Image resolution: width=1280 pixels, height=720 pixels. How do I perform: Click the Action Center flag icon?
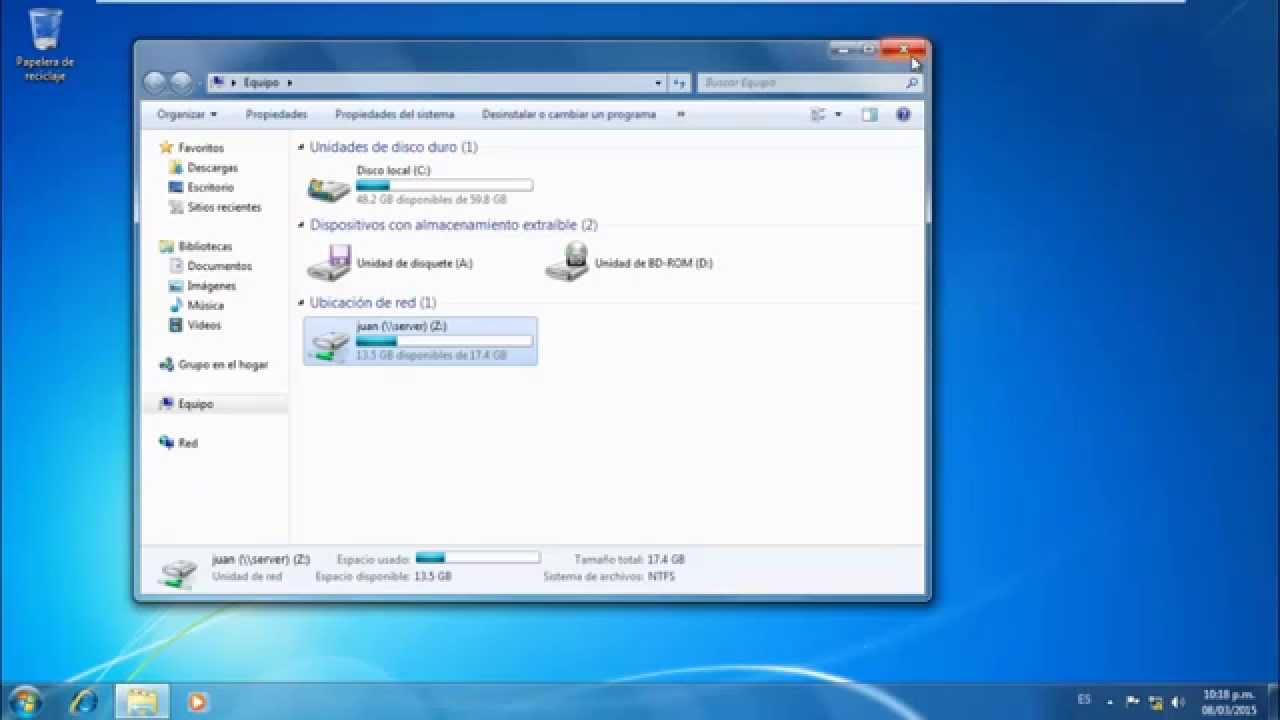(x=1133, y=701)
